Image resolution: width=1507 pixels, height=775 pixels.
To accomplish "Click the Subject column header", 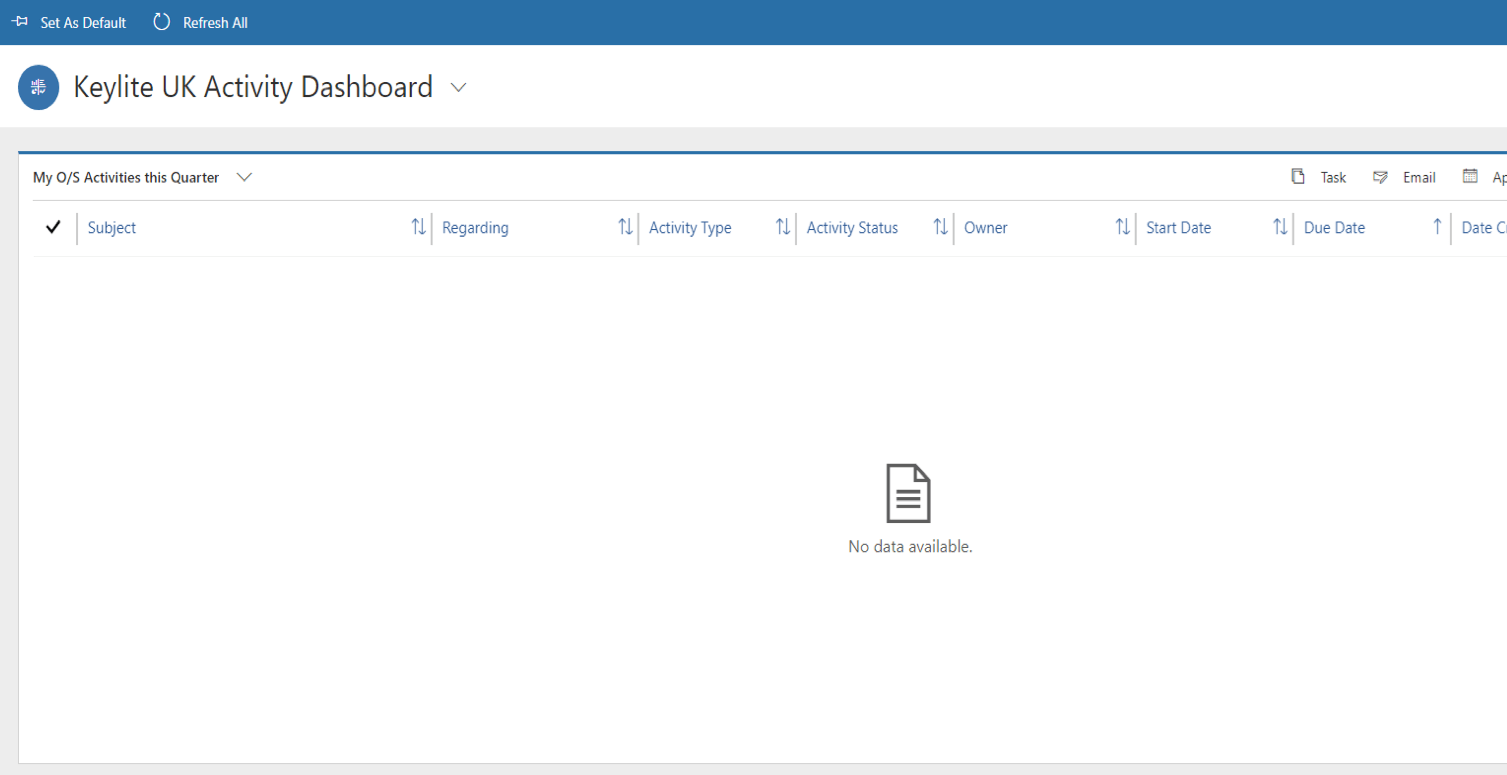I will [112, 228].
